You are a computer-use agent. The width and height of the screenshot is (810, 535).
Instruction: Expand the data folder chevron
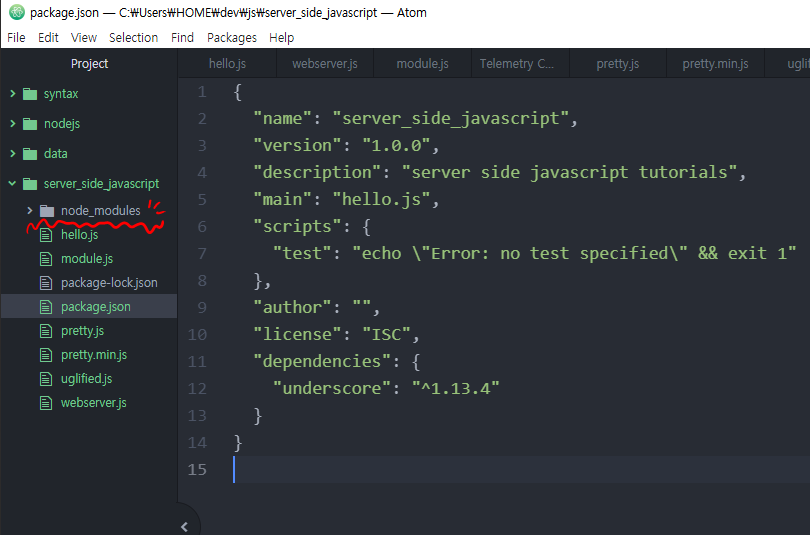click(x=13, y=153)
